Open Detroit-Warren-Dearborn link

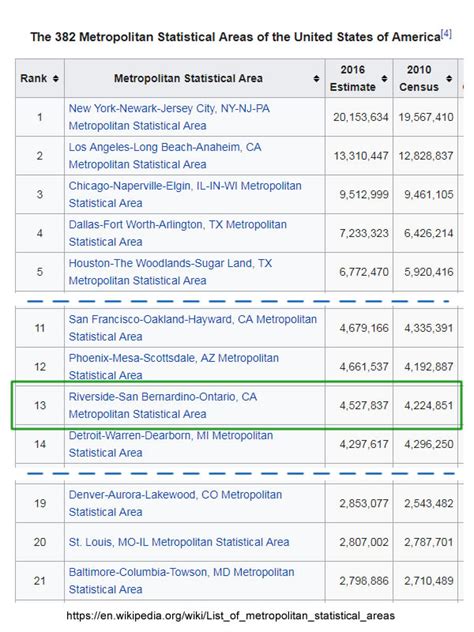point(171,444)
